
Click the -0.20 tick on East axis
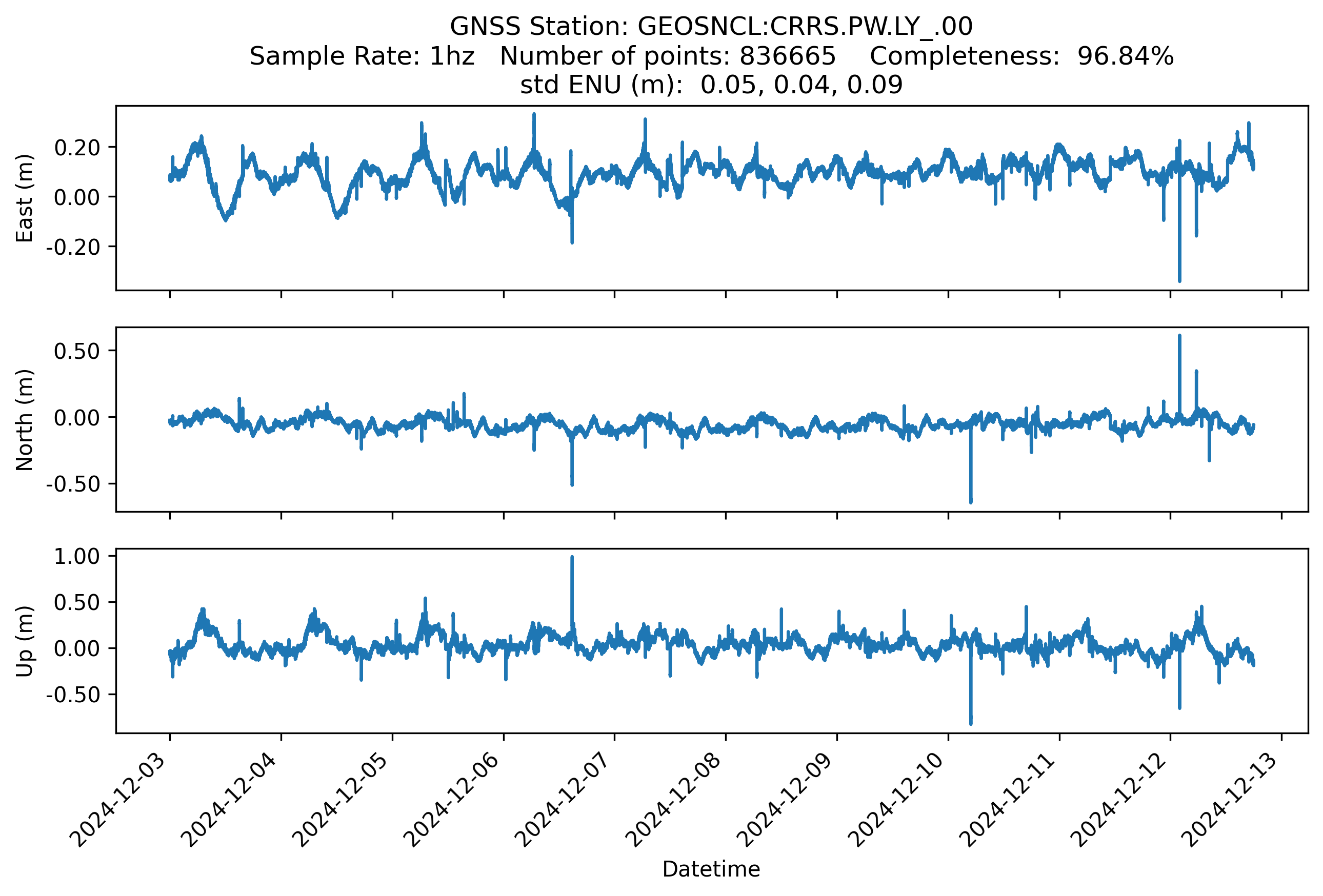coord(73,247)
